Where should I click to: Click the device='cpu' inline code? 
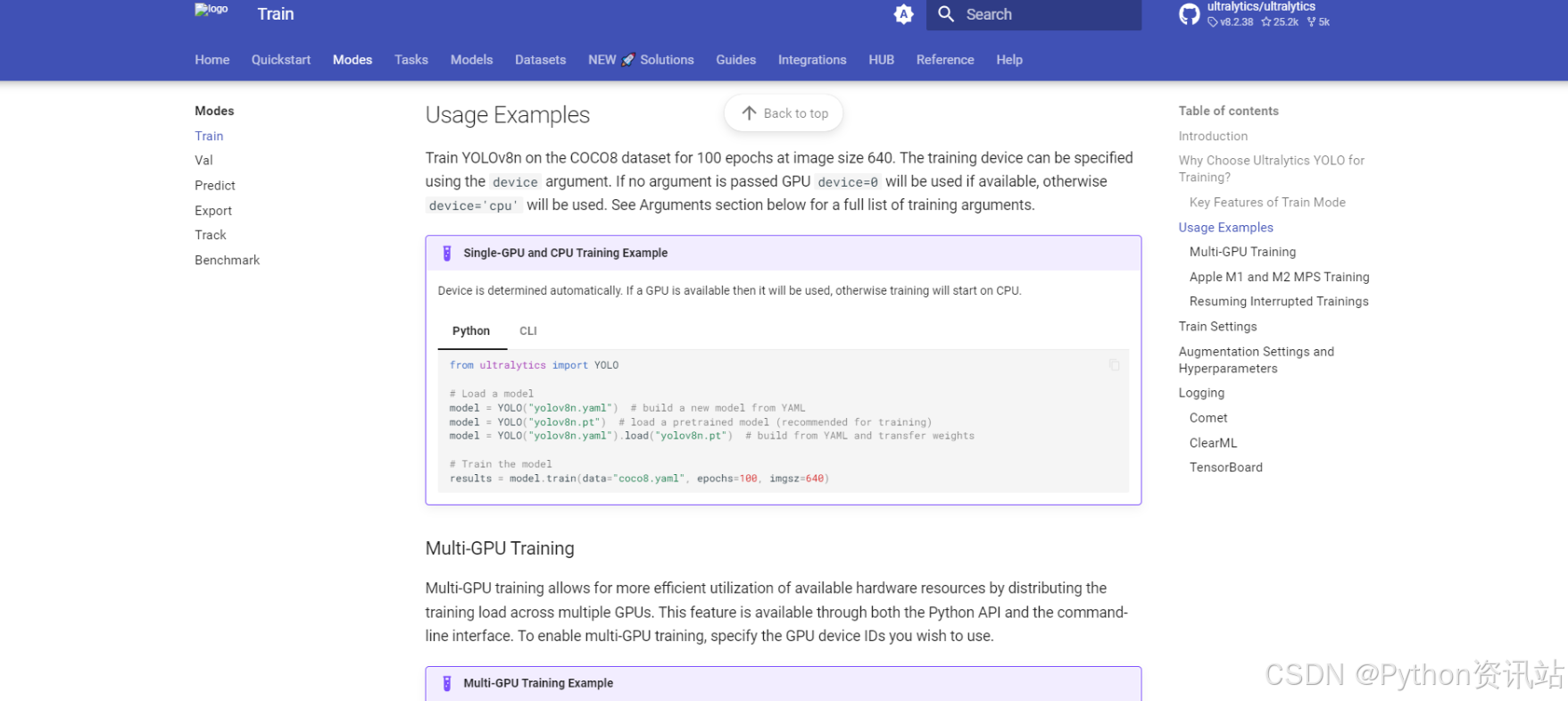click(x=473, y=205)
